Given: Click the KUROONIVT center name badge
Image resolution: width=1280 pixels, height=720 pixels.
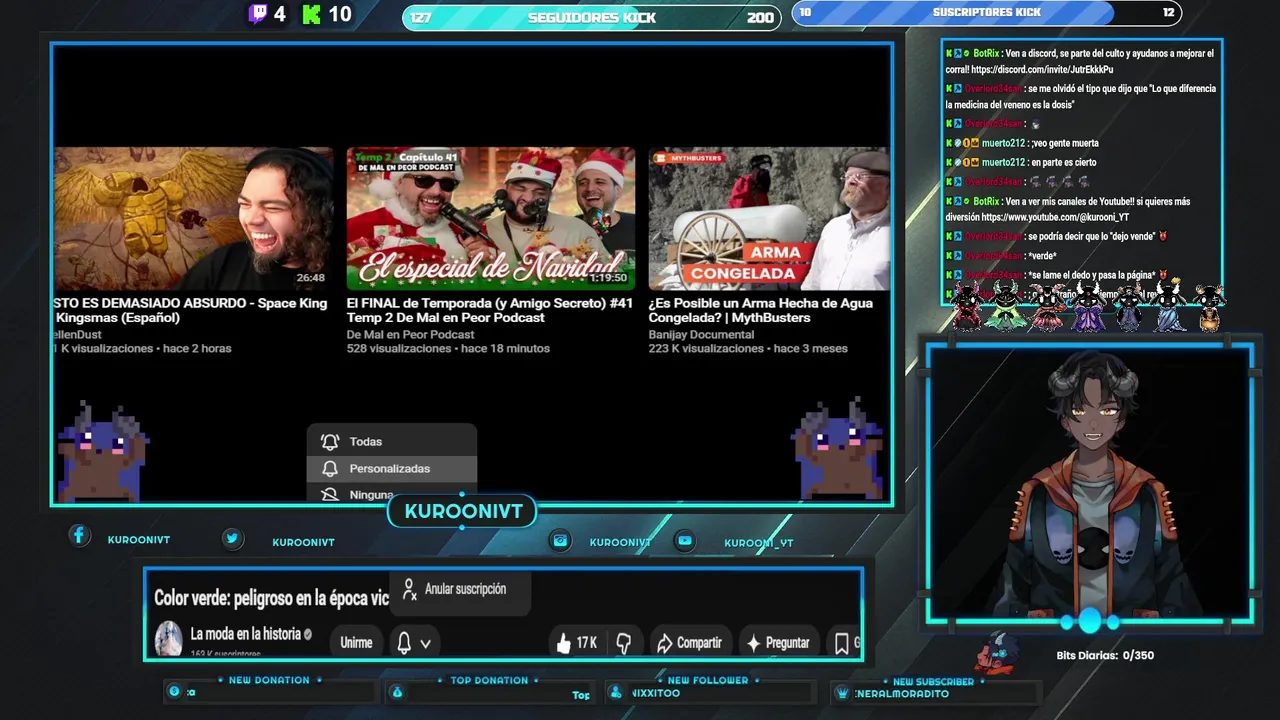Looking at the screenshot, I should [x=463, y=511].
